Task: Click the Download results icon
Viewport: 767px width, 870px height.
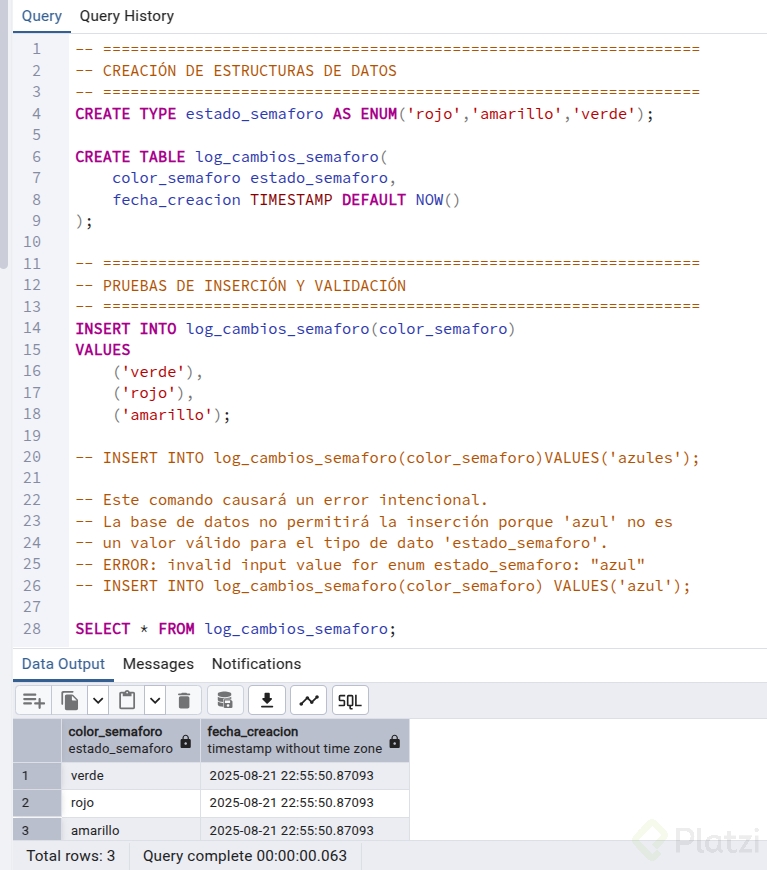Action: [267, 701]
